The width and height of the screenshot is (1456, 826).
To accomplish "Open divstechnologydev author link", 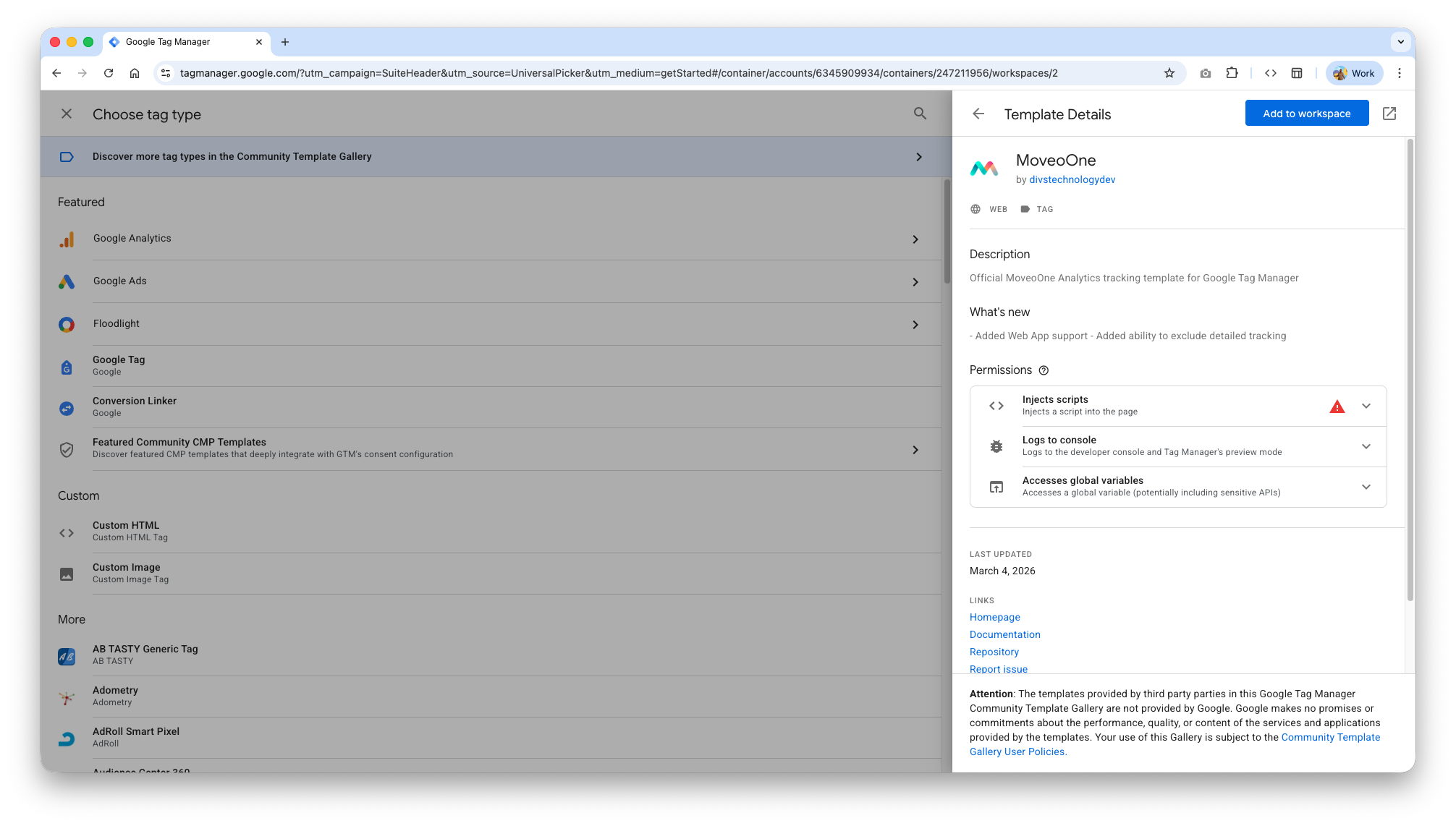I will (x=1072, y=179).
